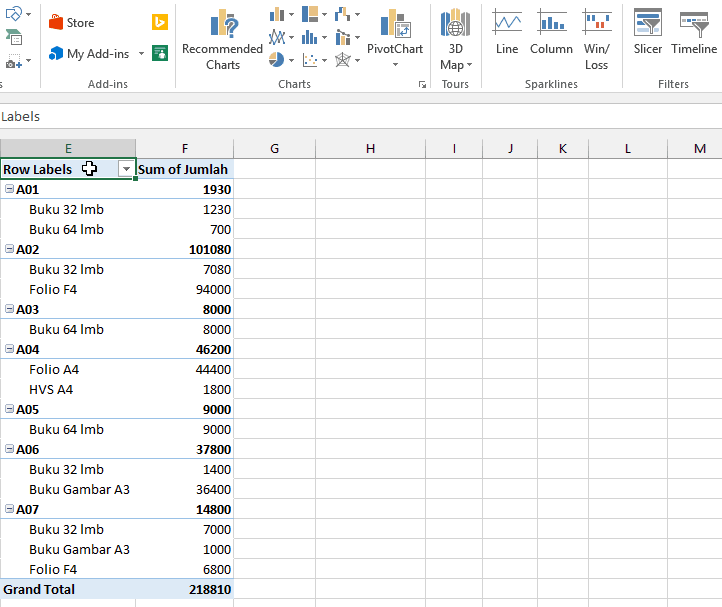Image resolution: width=722 pixels, height=607 pixels.
Task: Collapse the A07 pivot group
Action: pyautogui.click(x=9, y=508)
